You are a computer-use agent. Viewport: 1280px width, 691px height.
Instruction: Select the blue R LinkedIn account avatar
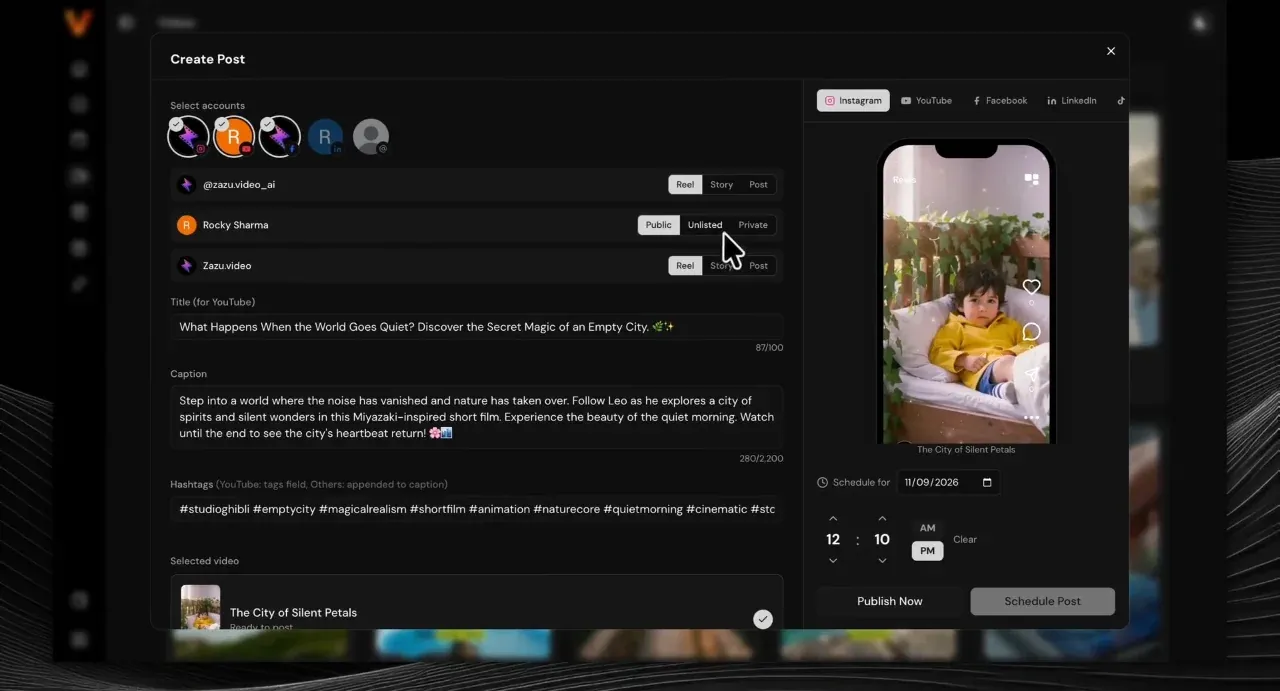pos(325,136)
